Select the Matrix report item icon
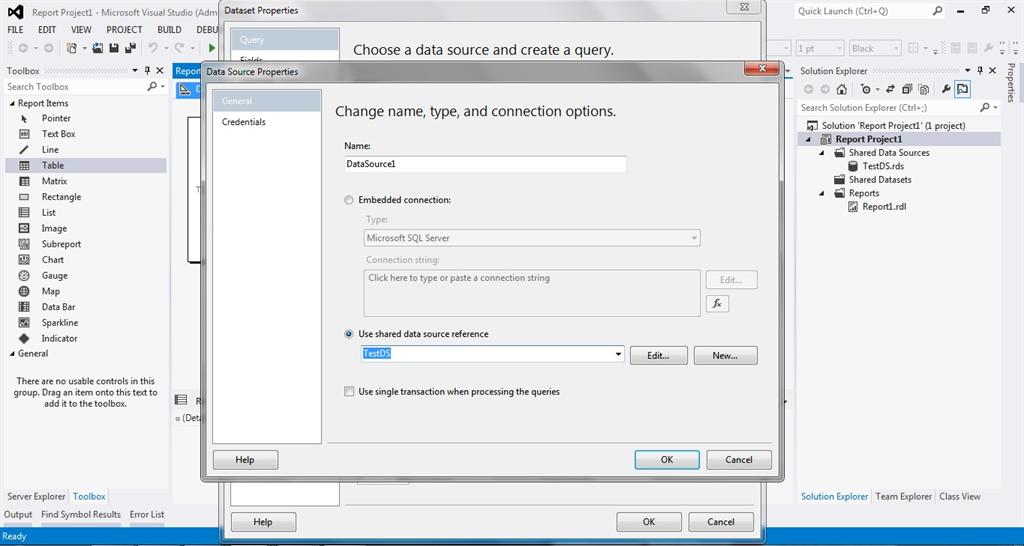The height and width of the screenshot is (546, 1024). click(24, 182)
